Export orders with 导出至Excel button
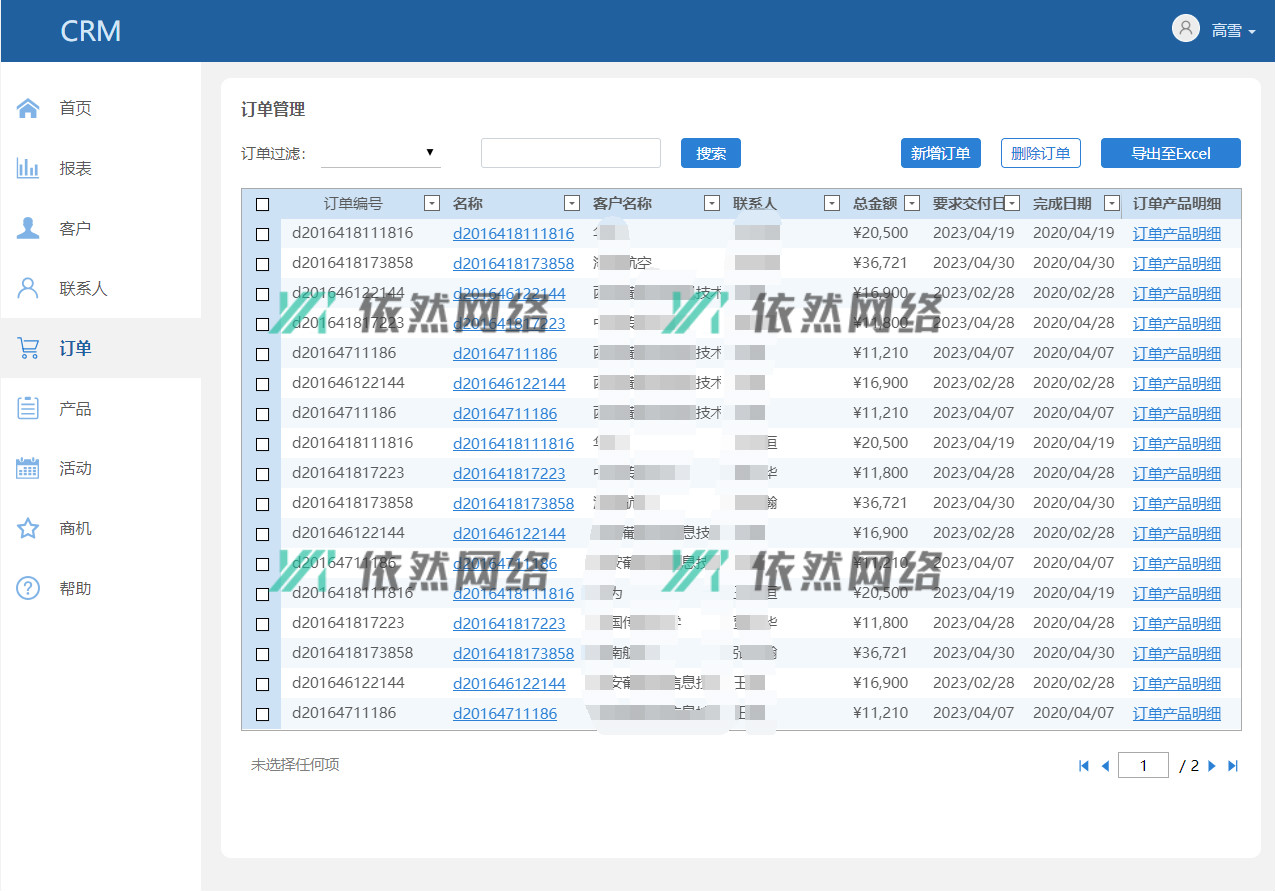This screenshot has width=1275, height=891. [1170, 153]
